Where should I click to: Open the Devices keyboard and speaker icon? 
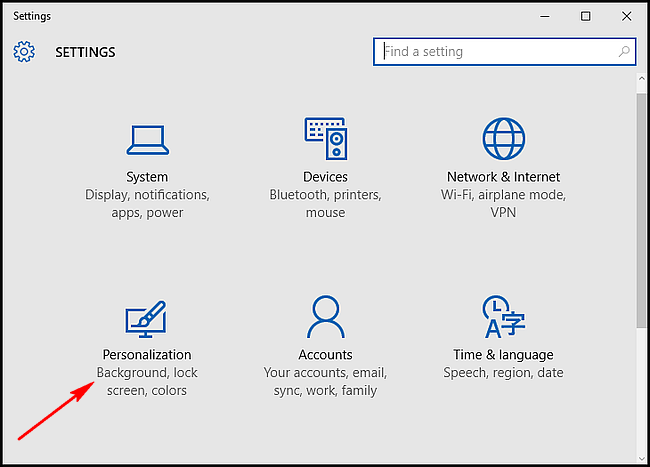pos(326,138)
